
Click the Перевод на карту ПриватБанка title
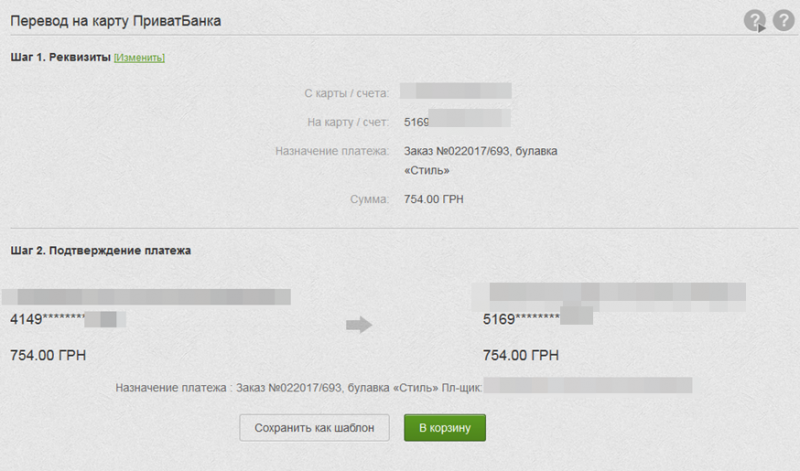(116, 21)
